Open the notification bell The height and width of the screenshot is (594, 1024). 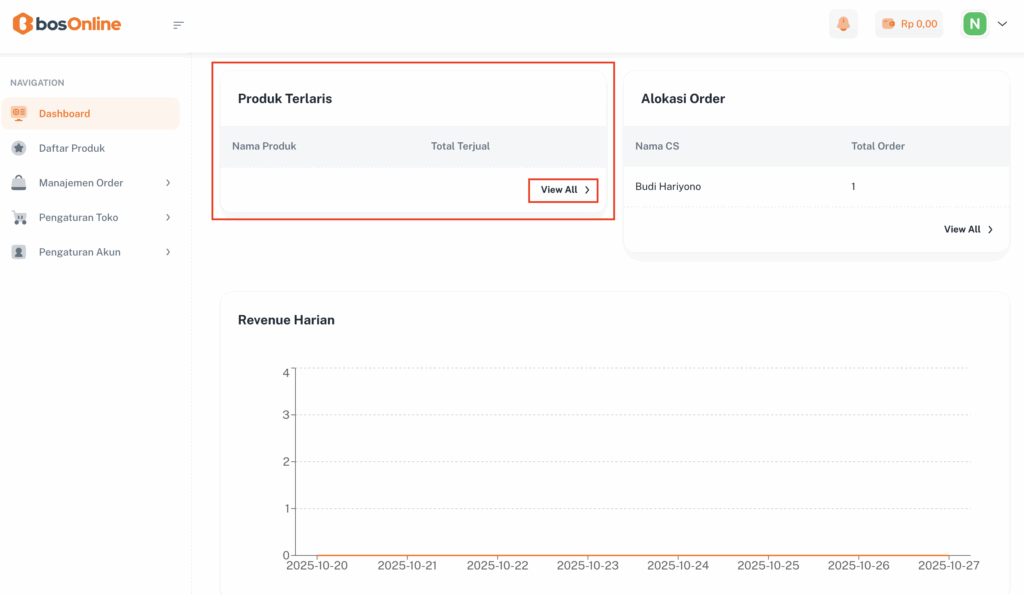pyautogui.click(x=843, y=24)
